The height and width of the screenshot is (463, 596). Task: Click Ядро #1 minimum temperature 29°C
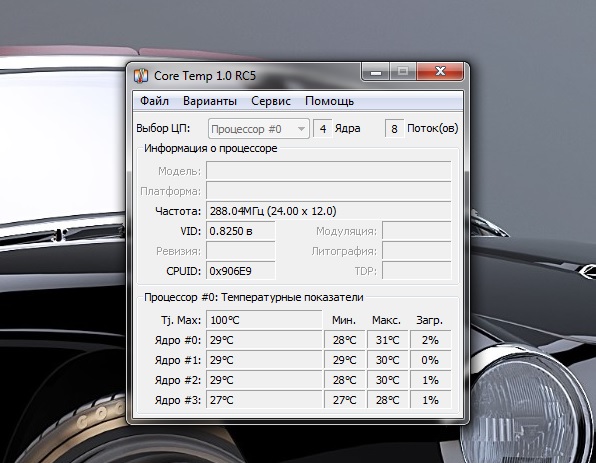pos(345,360)
